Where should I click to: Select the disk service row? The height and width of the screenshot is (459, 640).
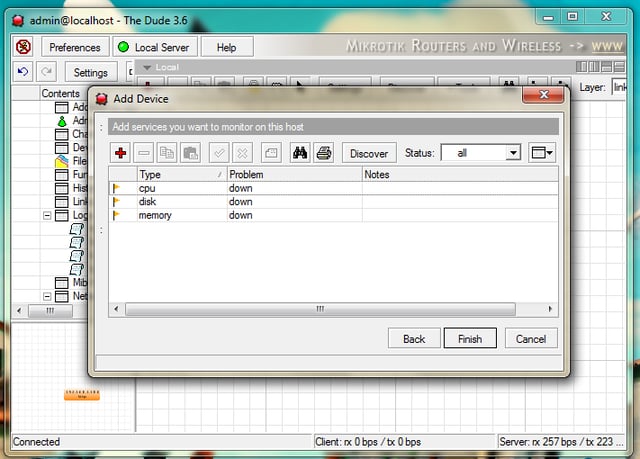click(x=333, y=202)
